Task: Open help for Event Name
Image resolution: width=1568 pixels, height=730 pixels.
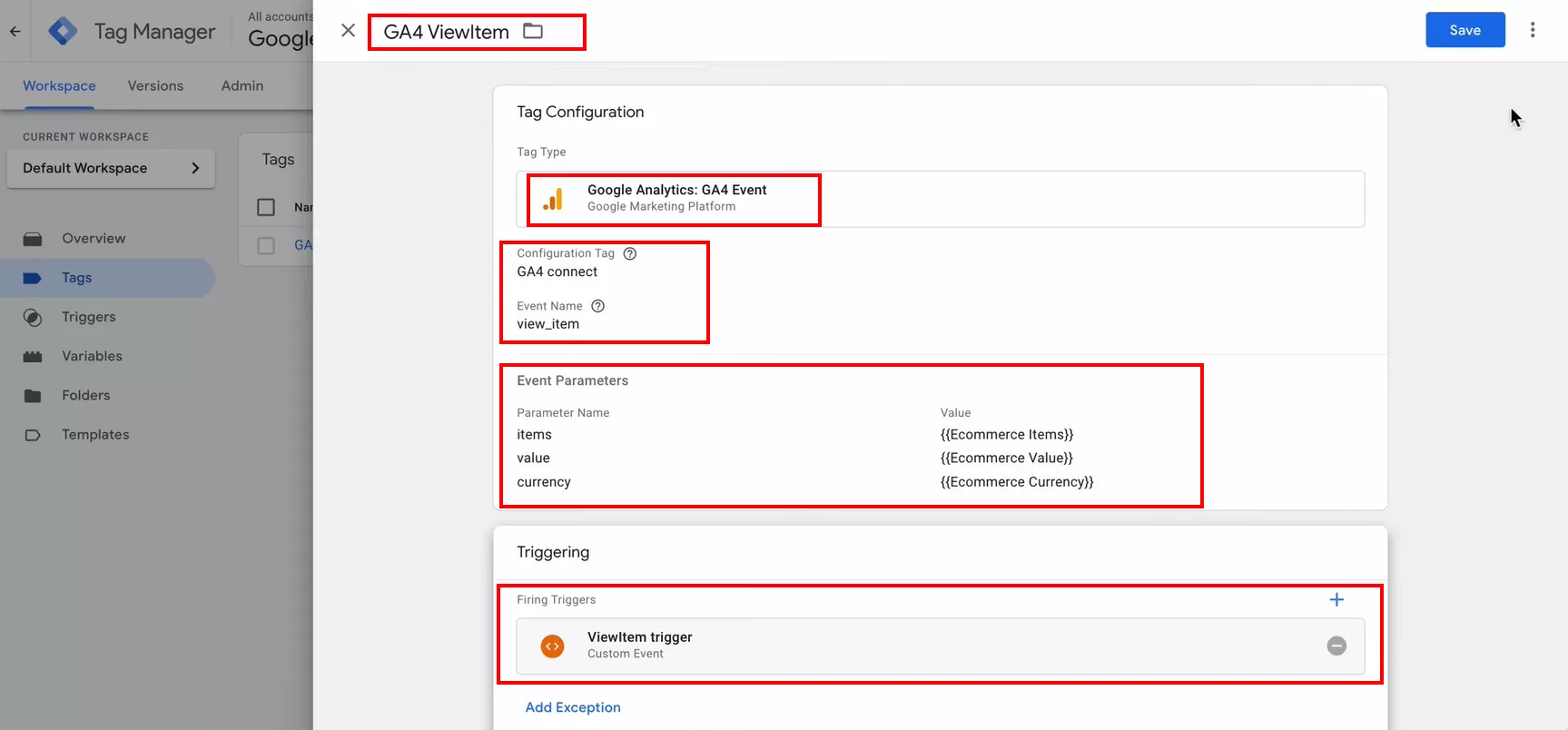Action: 597,306
